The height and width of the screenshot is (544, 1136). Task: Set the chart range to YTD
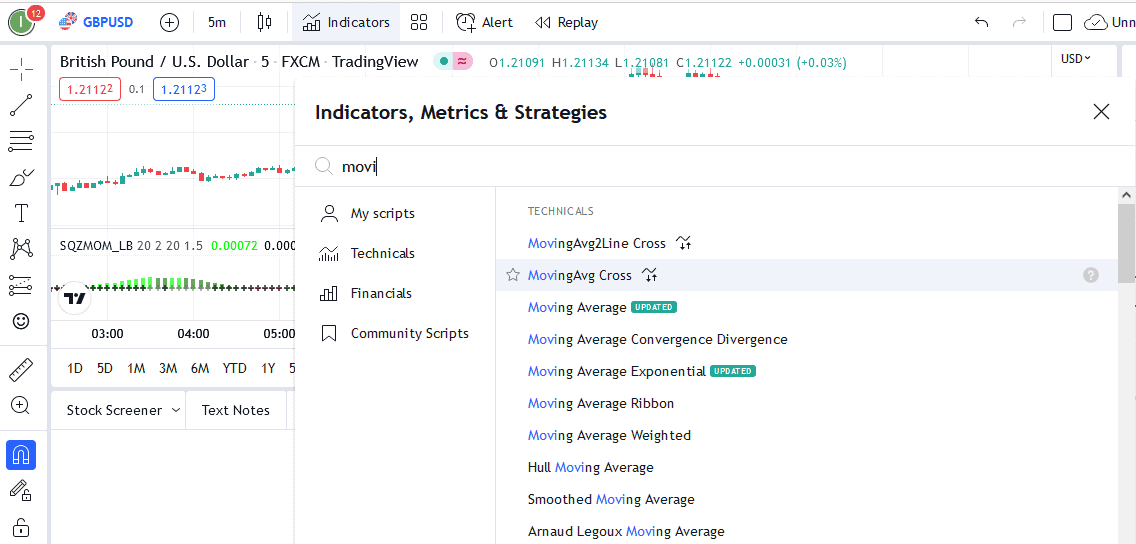(x=235, y=368)
